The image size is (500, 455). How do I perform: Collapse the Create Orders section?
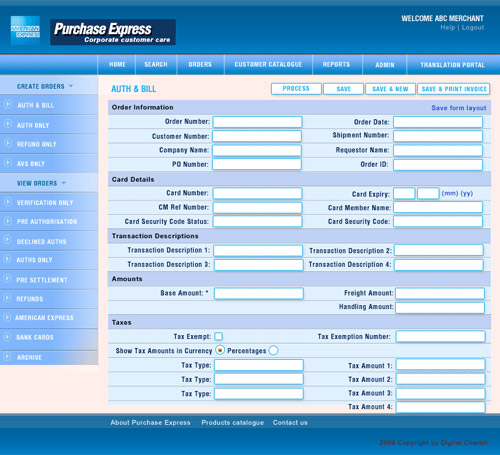(x=71, y=86)
